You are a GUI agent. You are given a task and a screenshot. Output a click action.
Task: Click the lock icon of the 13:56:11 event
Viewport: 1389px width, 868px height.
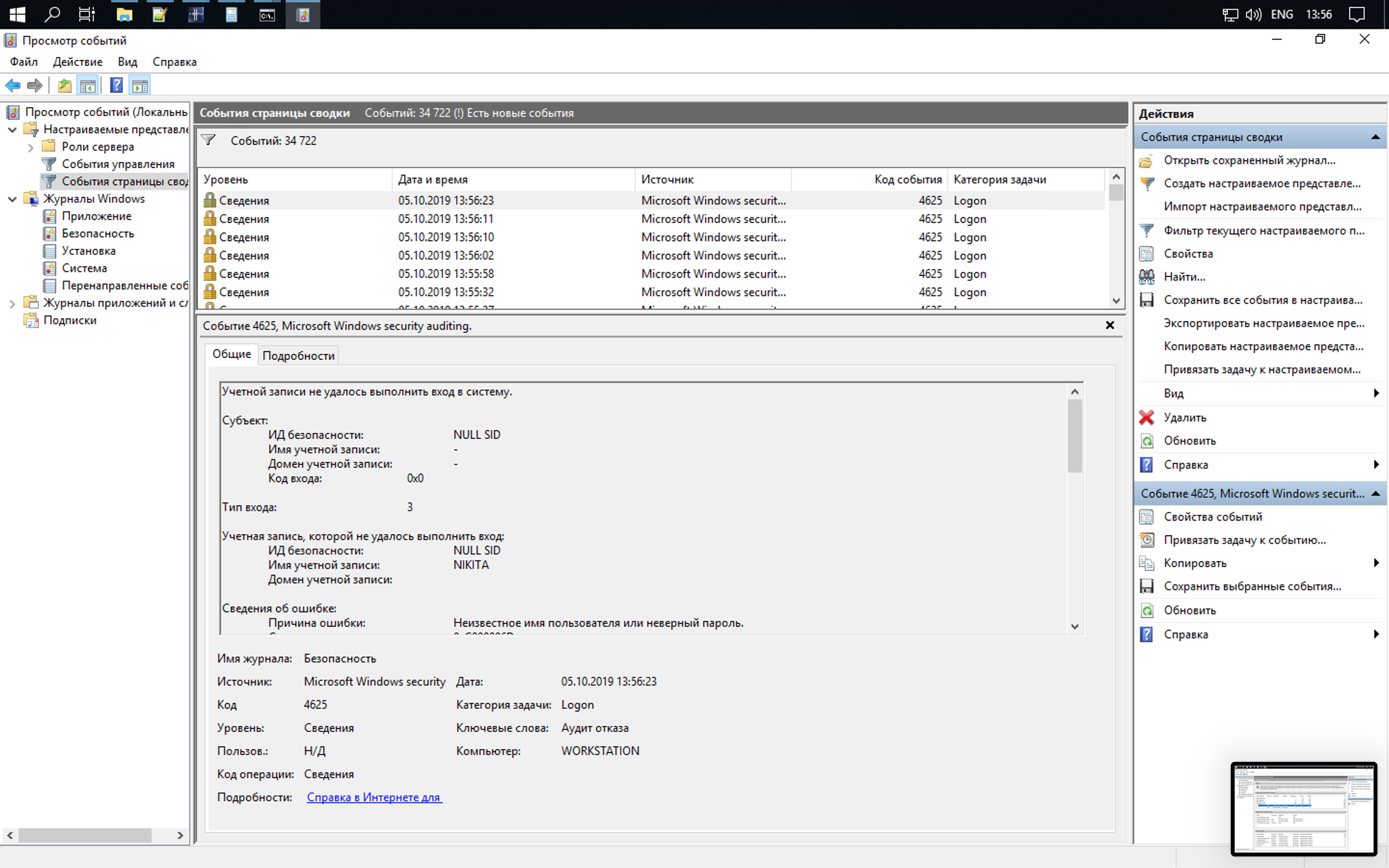[210, 218]
